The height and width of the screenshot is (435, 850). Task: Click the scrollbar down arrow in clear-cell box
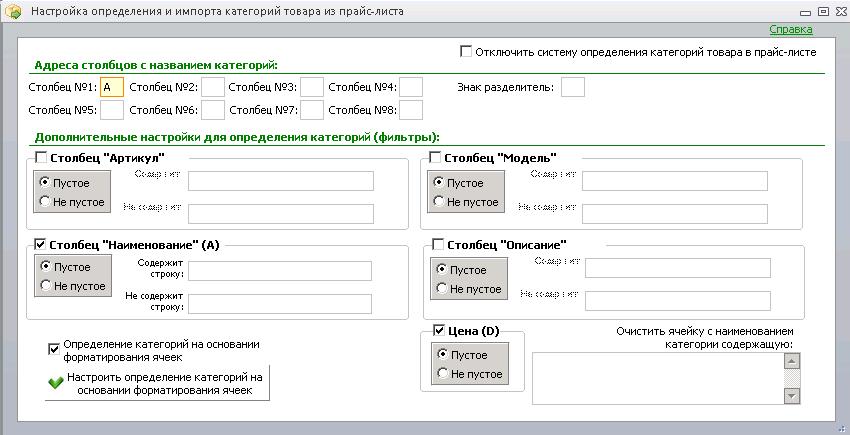(792, 396)
